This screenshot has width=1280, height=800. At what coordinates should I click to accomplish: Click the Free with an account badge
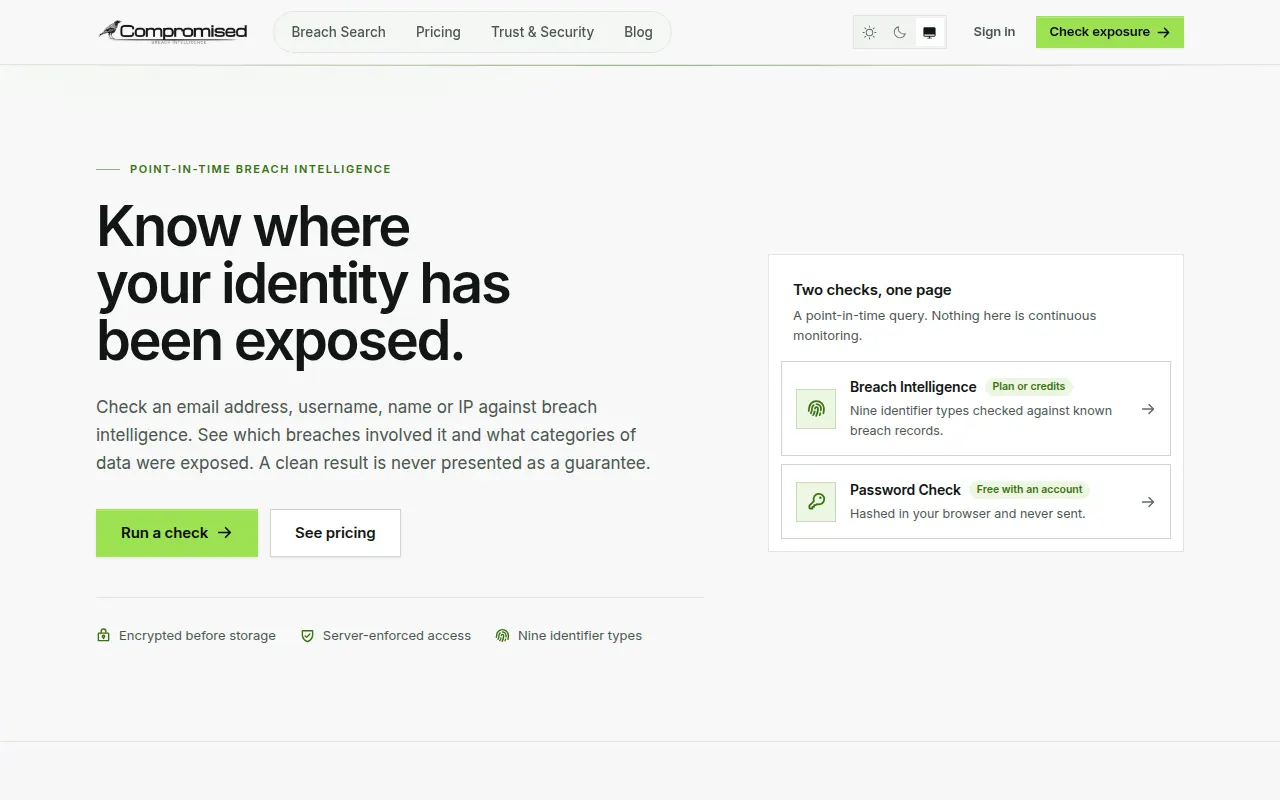(1029, 490)
